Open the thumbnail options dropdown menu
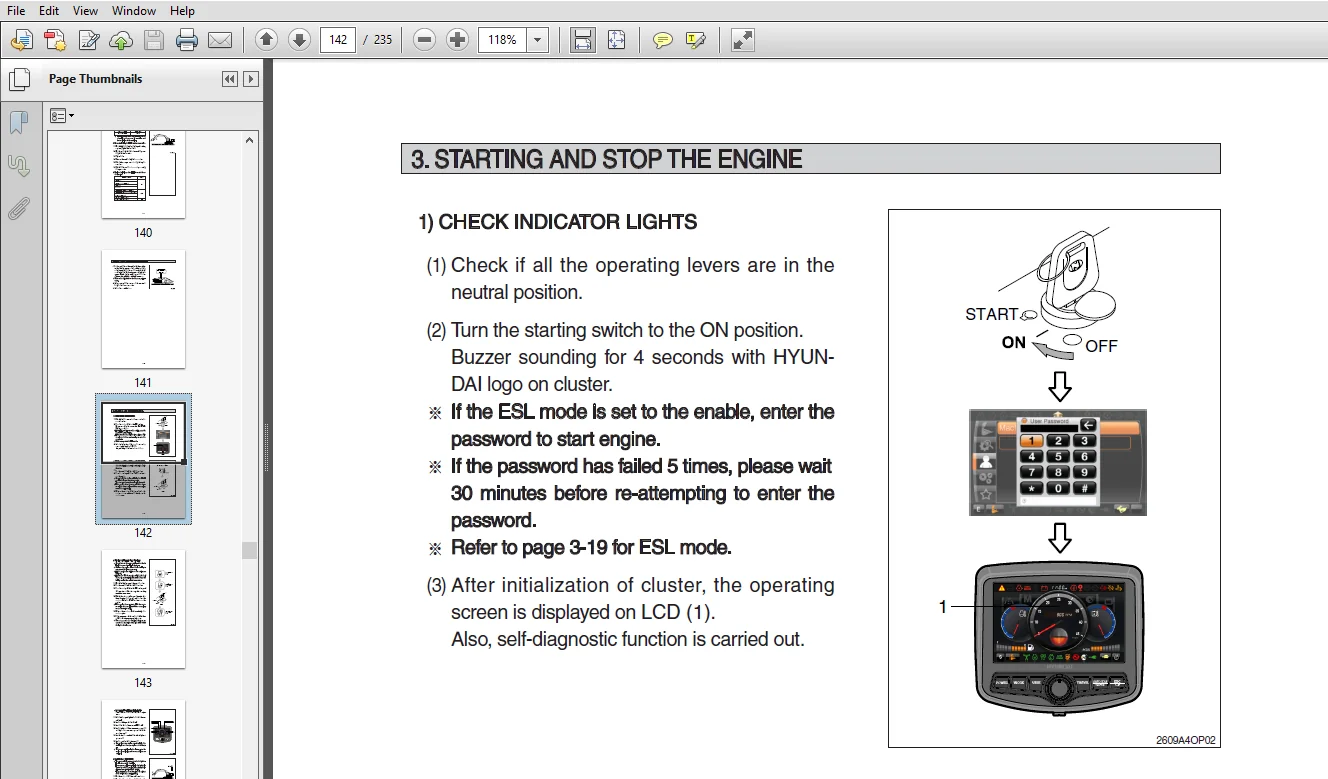 (x=62, y=116)
